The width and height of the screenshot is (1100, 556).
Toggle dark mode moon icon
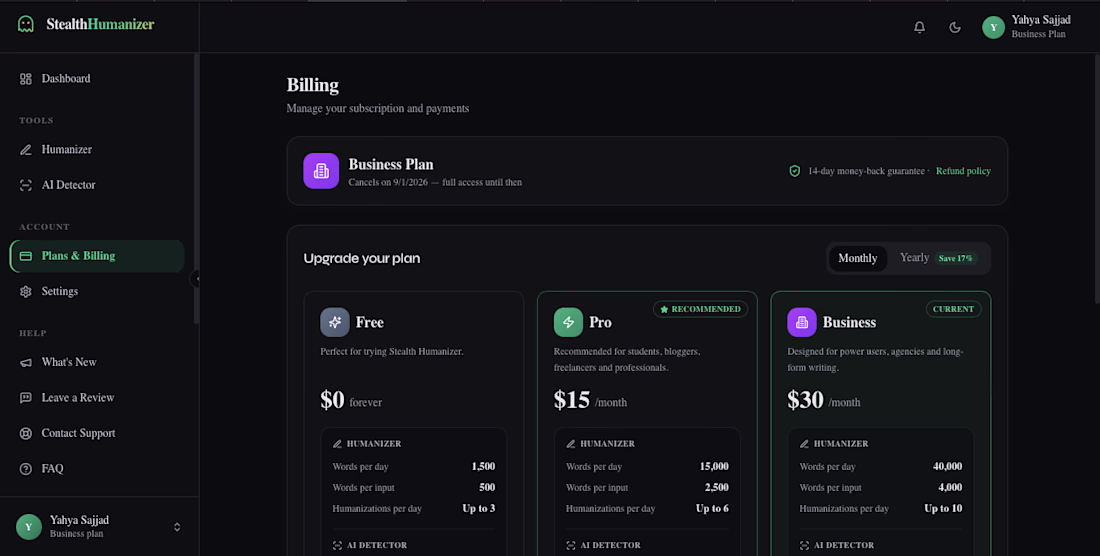(955, 27)
